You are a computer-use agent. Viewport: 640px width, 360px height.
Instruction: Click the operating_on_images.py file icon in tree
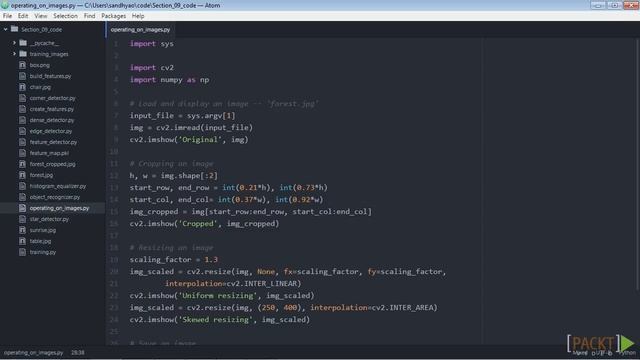pos(22,208)
